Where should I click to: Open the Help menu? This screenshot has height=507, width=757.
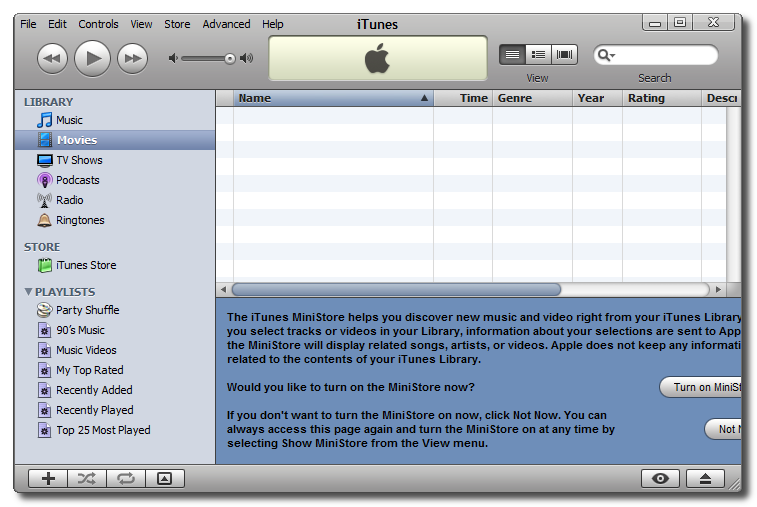point(272,24)
